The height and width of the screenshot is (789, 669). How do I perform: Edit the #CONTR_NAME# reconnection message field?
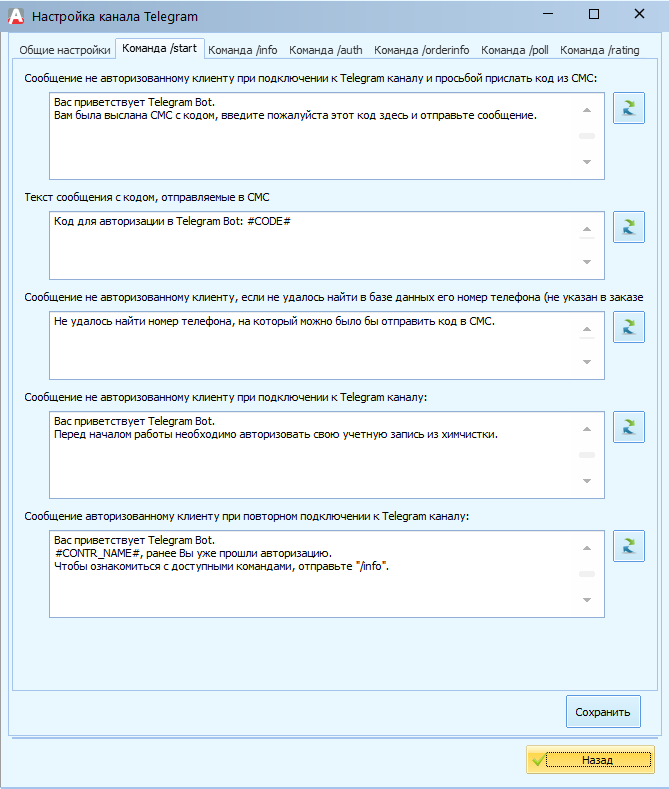(326, 574)
